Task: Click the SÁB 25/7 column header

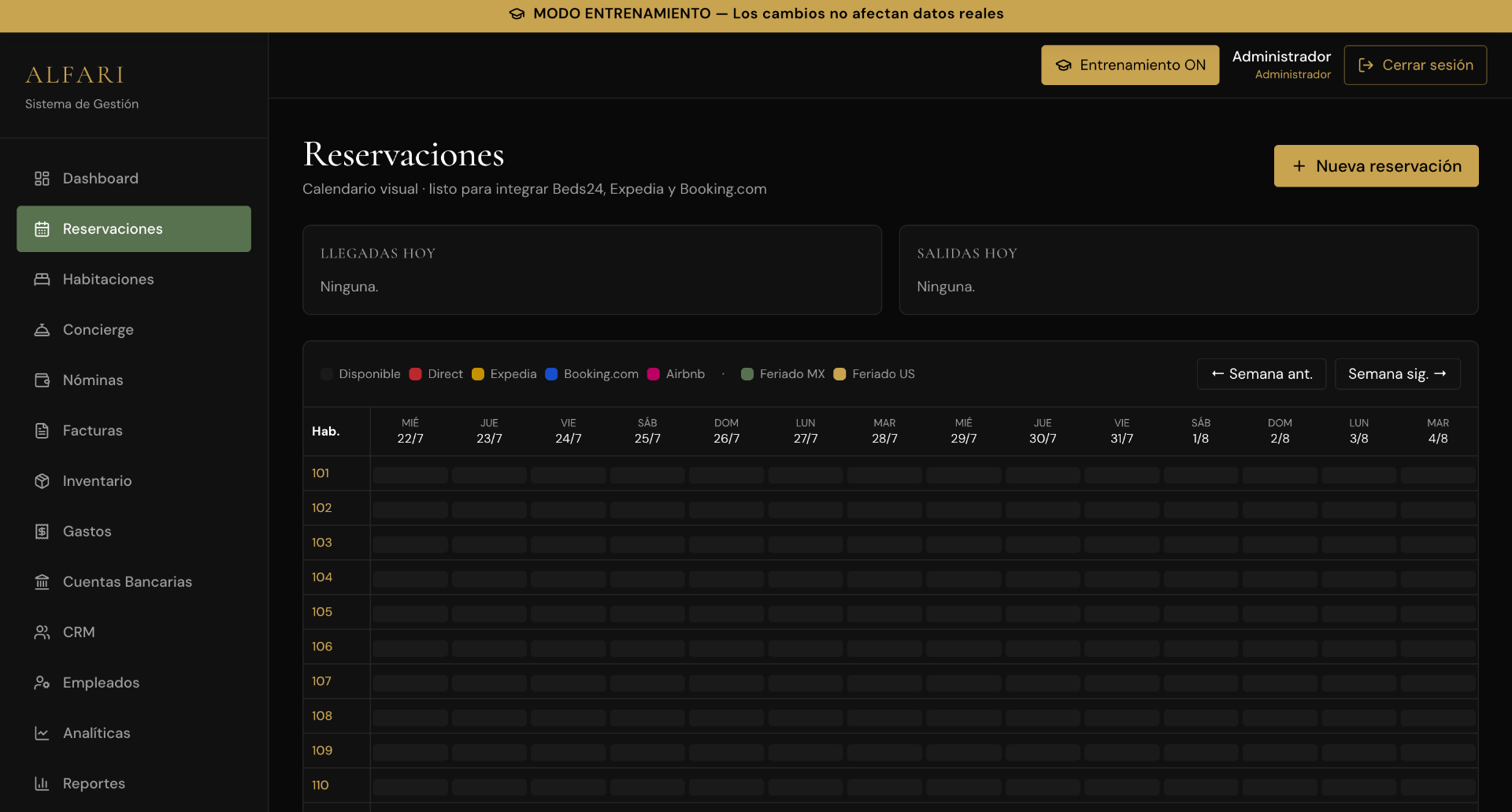Action: pos(647,431)
